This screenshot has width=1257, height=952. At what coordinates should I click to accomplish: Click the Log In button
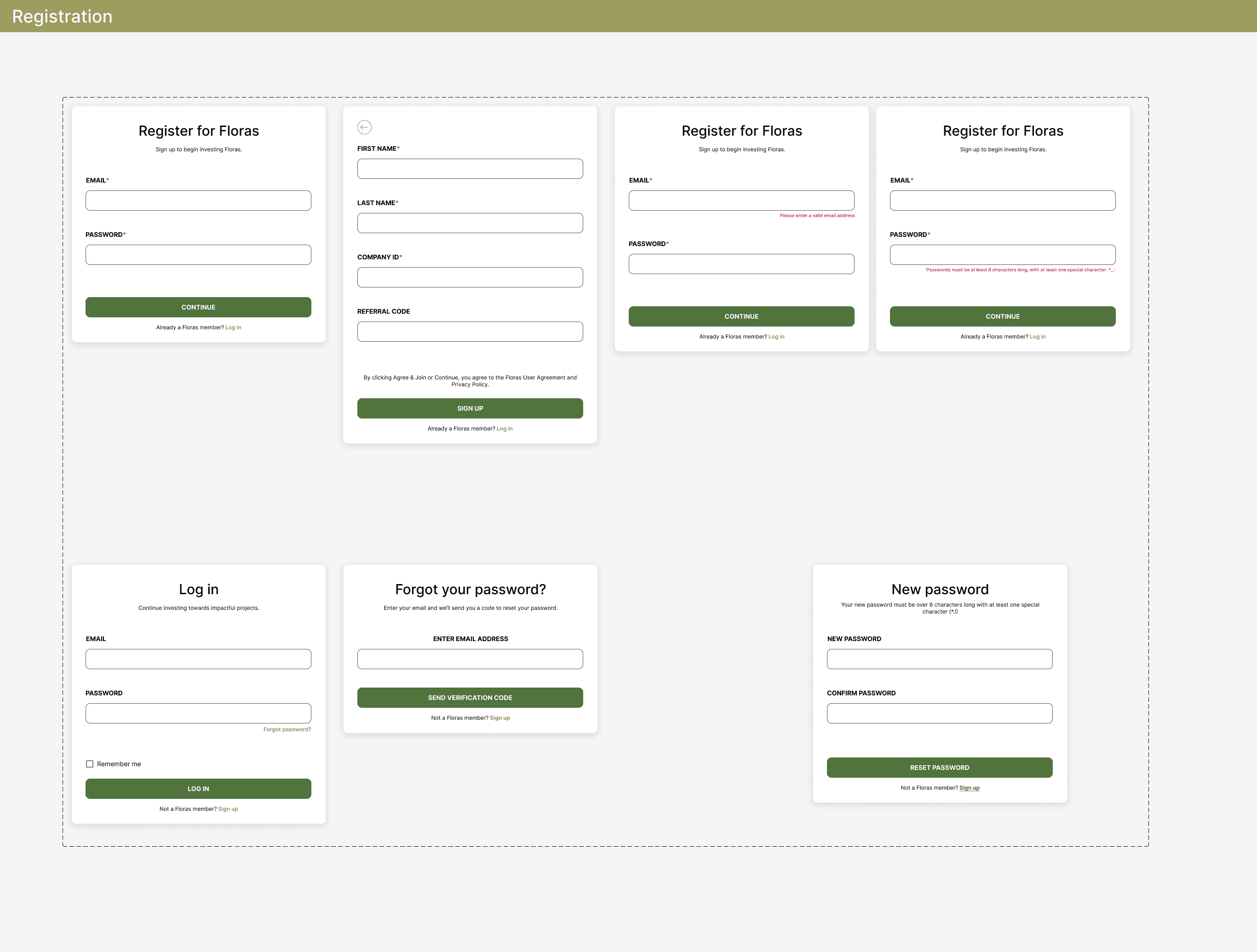[x=198, y=789]
